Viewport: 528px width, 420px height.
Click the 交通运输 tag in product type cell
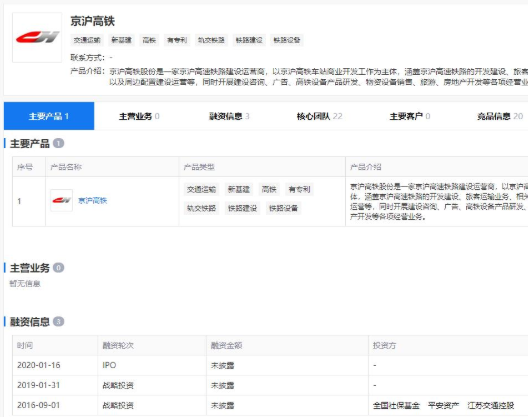pos(201,190)
